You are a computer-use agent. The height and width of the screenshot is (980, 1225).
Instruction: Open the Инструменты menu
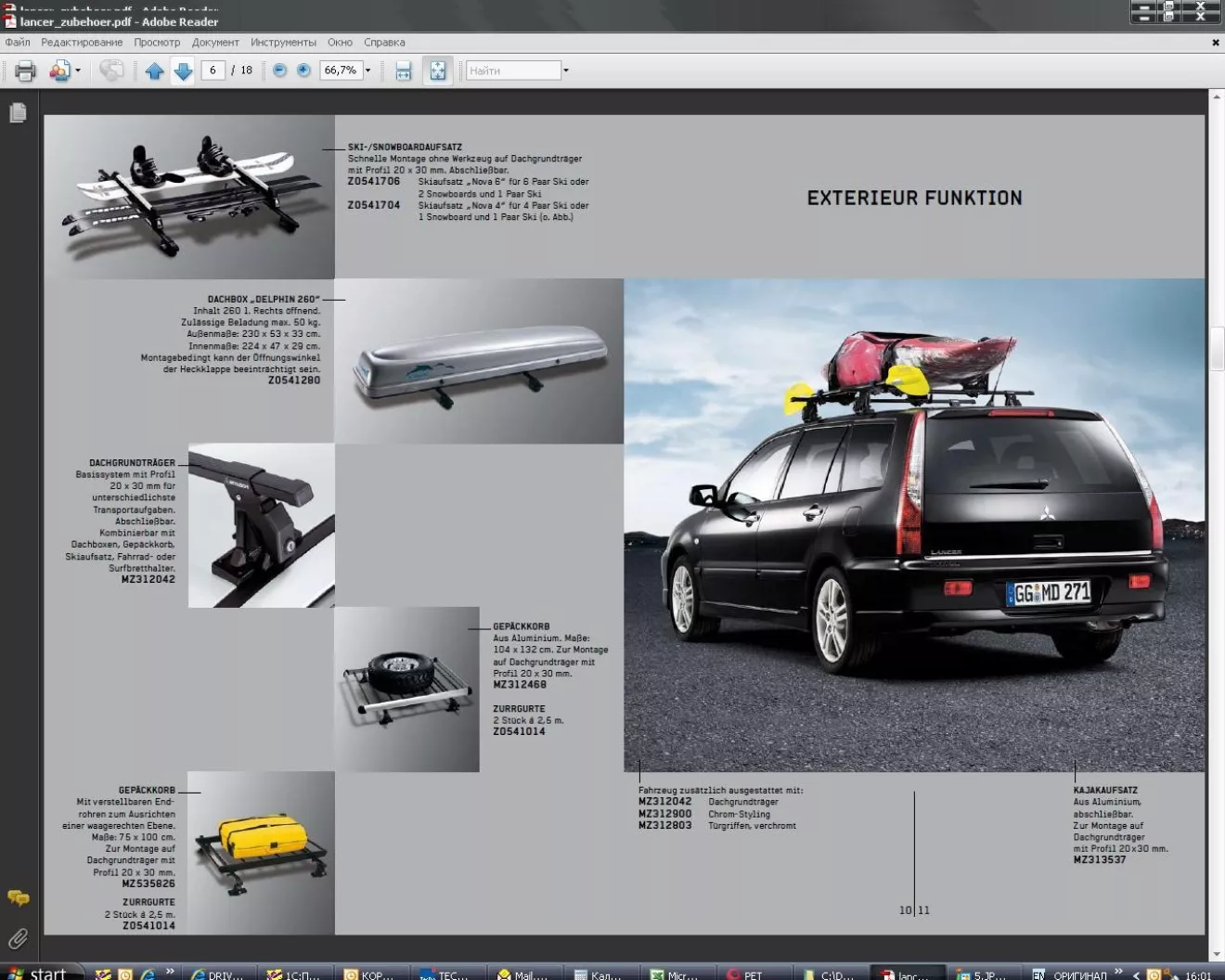(x=283, y=43)
